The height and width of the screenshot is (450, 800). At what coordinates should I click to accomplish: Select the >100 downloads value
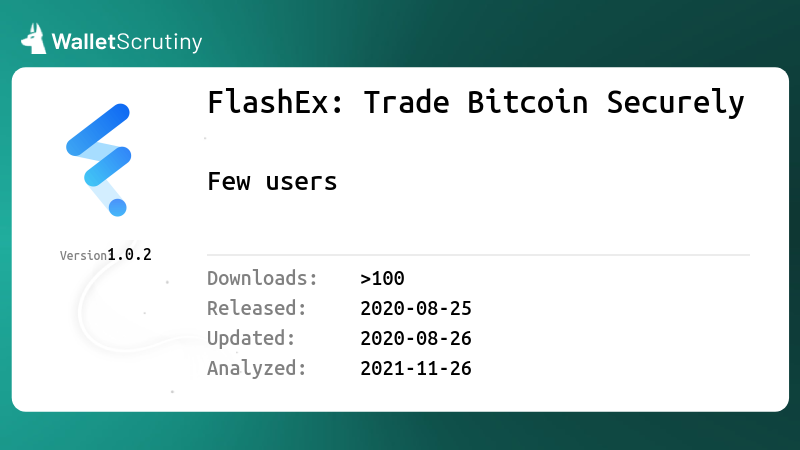[x=382, y=279]
